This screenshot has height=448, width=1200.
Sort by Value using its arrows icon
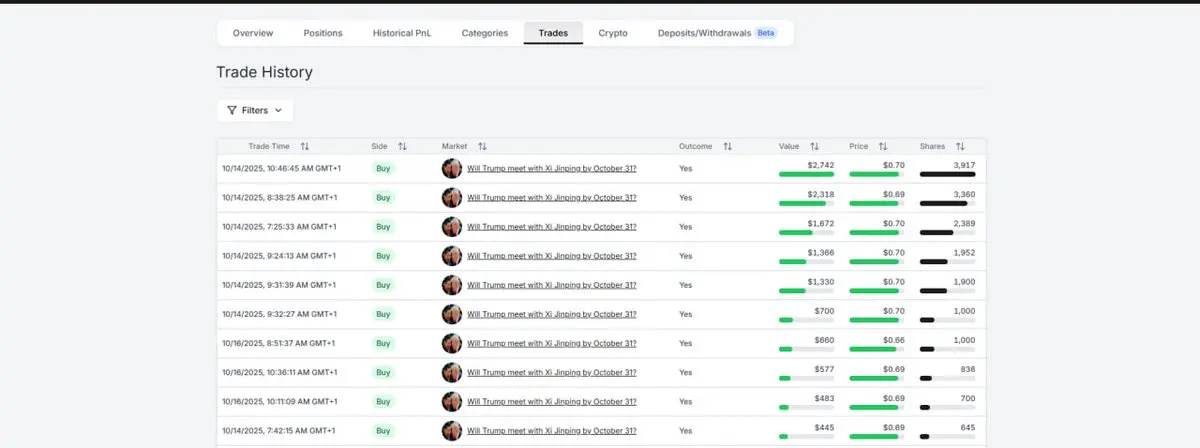(814, 146)
